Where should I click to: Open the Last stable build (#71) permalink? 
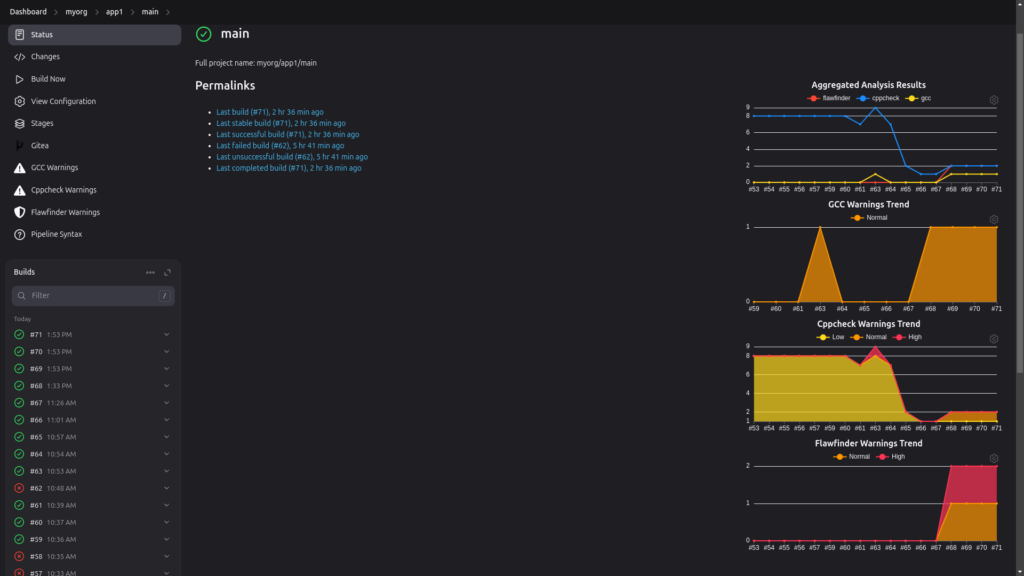(281, 123)
